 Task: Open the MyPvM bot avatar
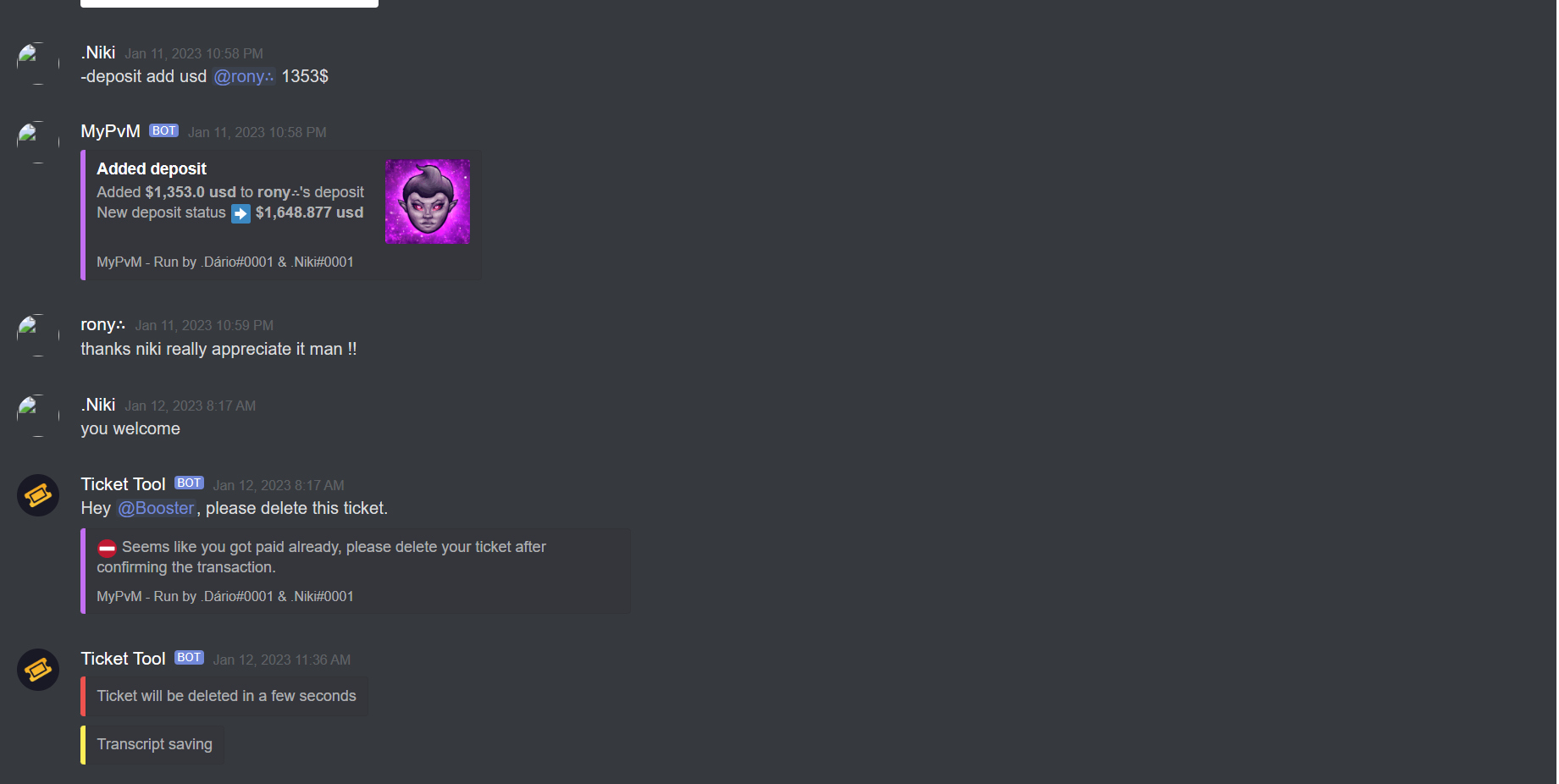[x=38, y=142]
